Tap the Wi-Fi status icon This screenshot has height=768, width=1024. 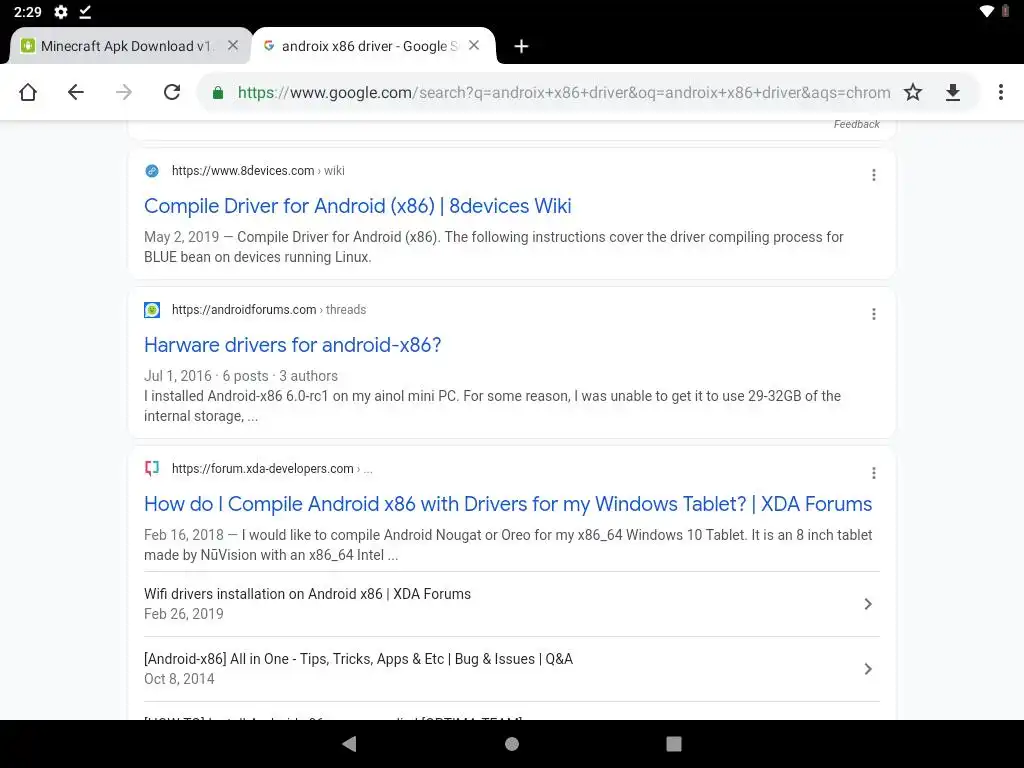(987, 11)
